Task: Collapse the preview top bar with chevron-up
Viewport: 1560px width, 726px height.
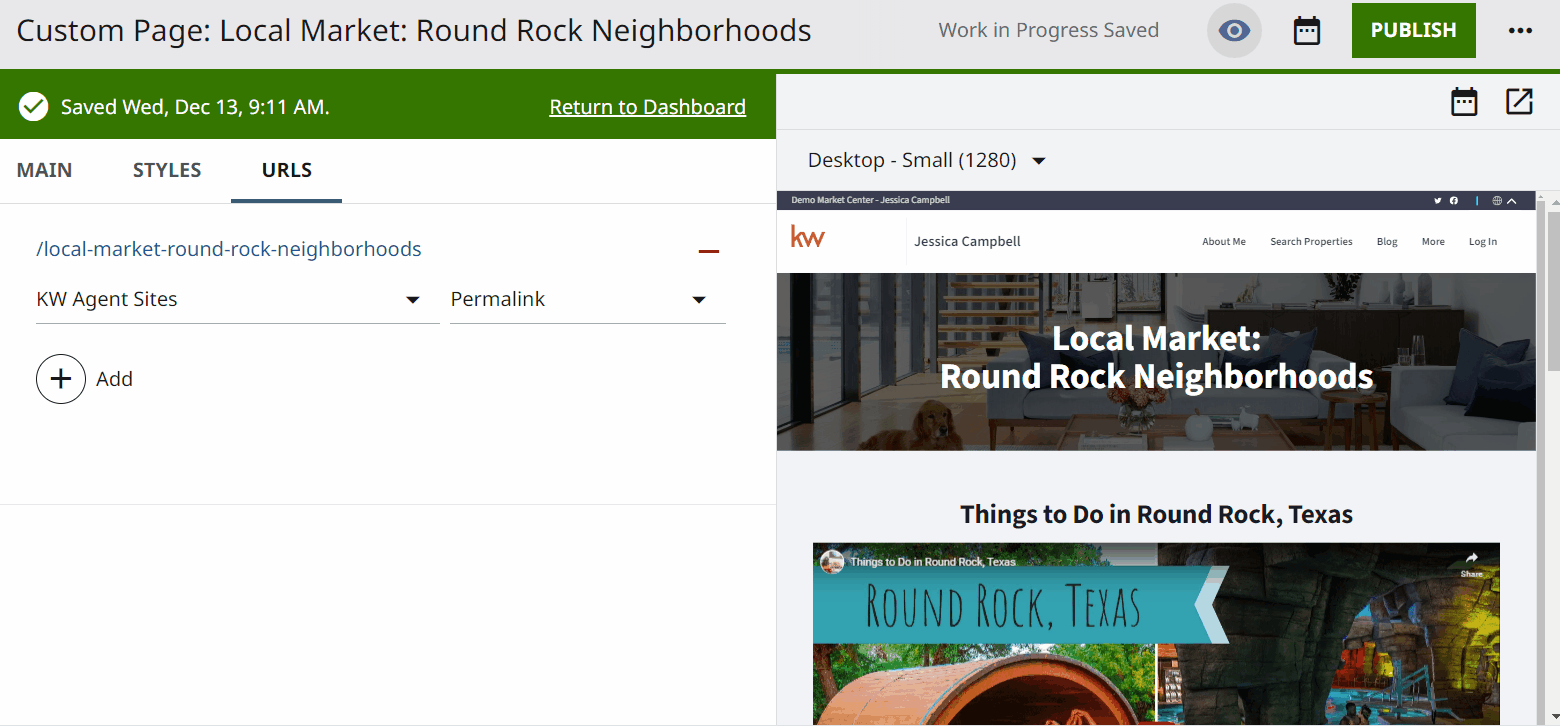Action: 1512,201
